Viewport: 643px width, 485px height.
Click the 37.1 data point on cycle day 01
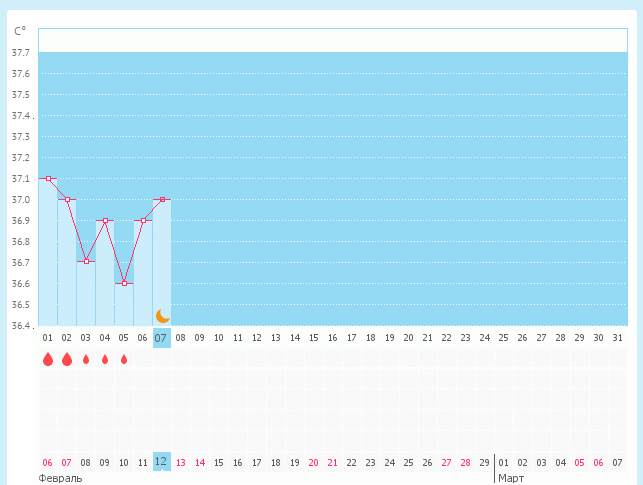coord(48,178)
